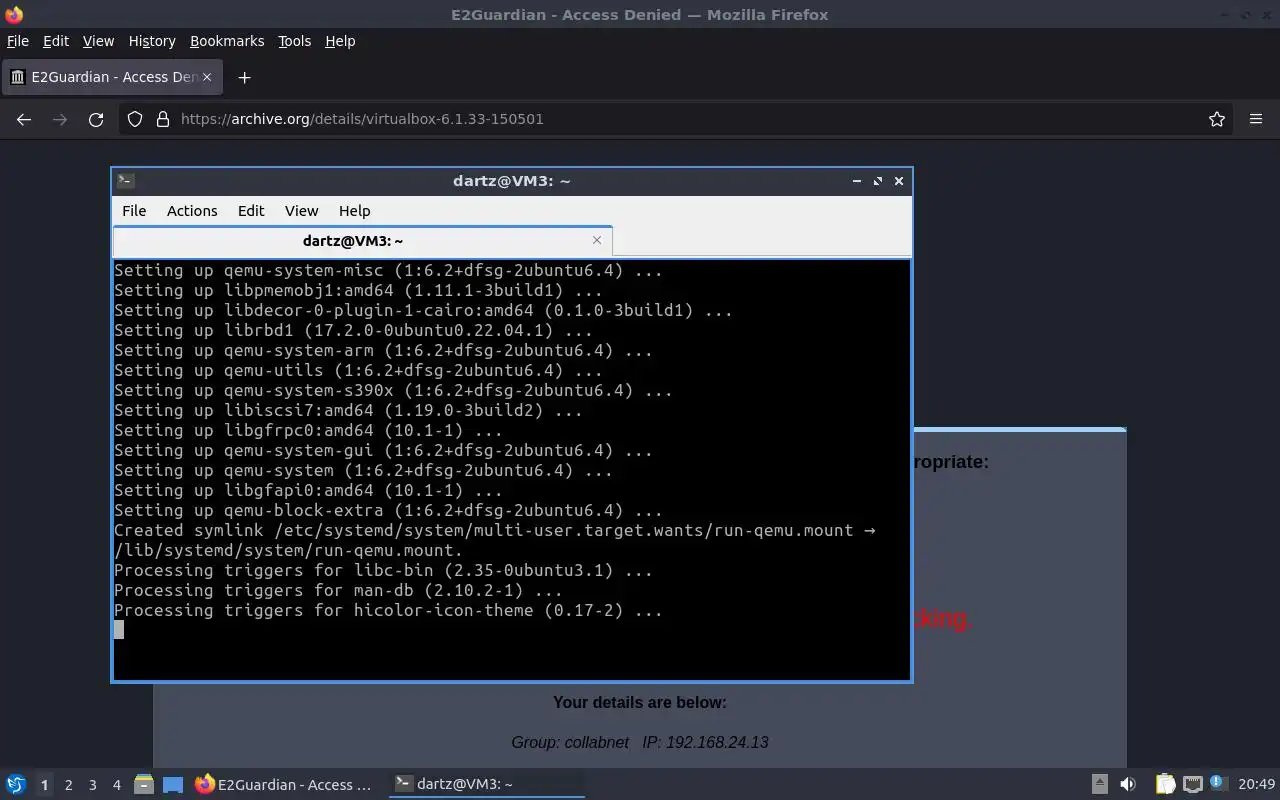Go forward one page in Firefox
1280x800 pixels.
tap(60, 119)
